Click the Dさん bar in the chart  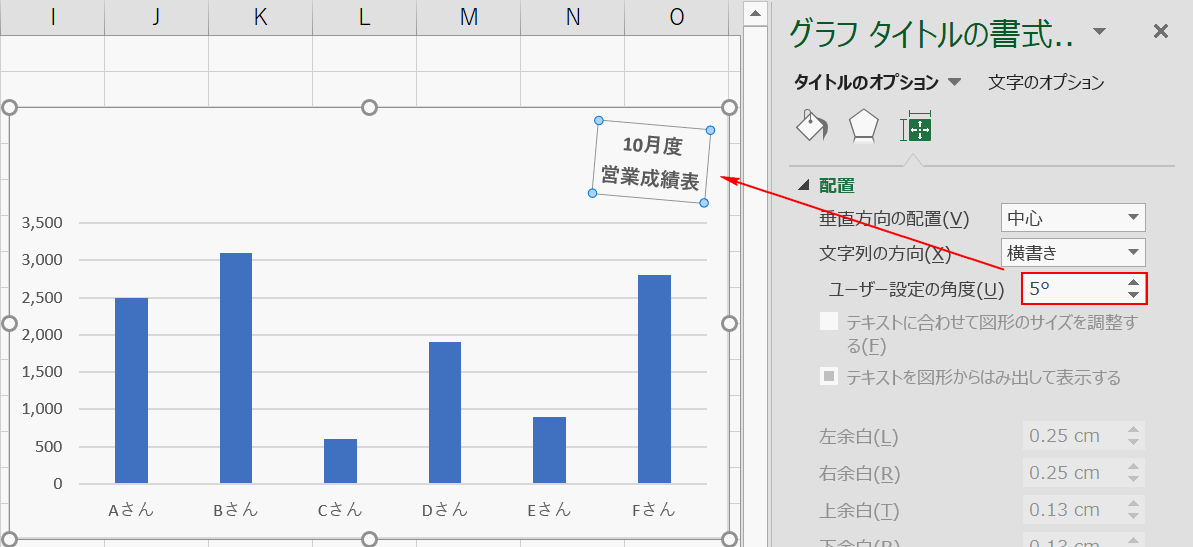(445, 412)
